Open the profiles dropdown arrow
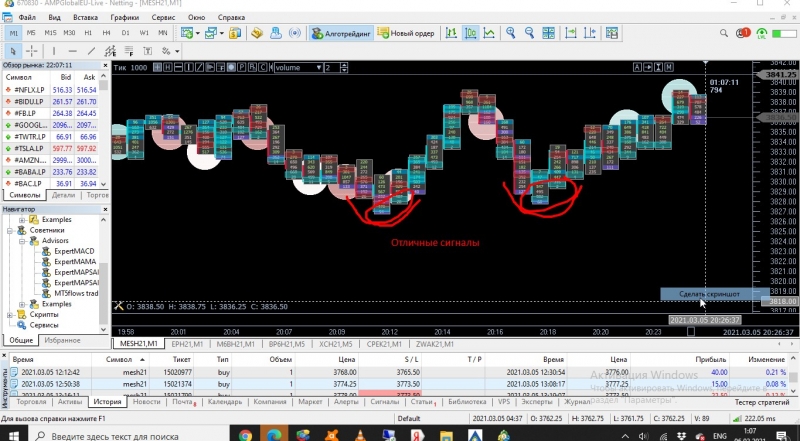 click(221, 34)
